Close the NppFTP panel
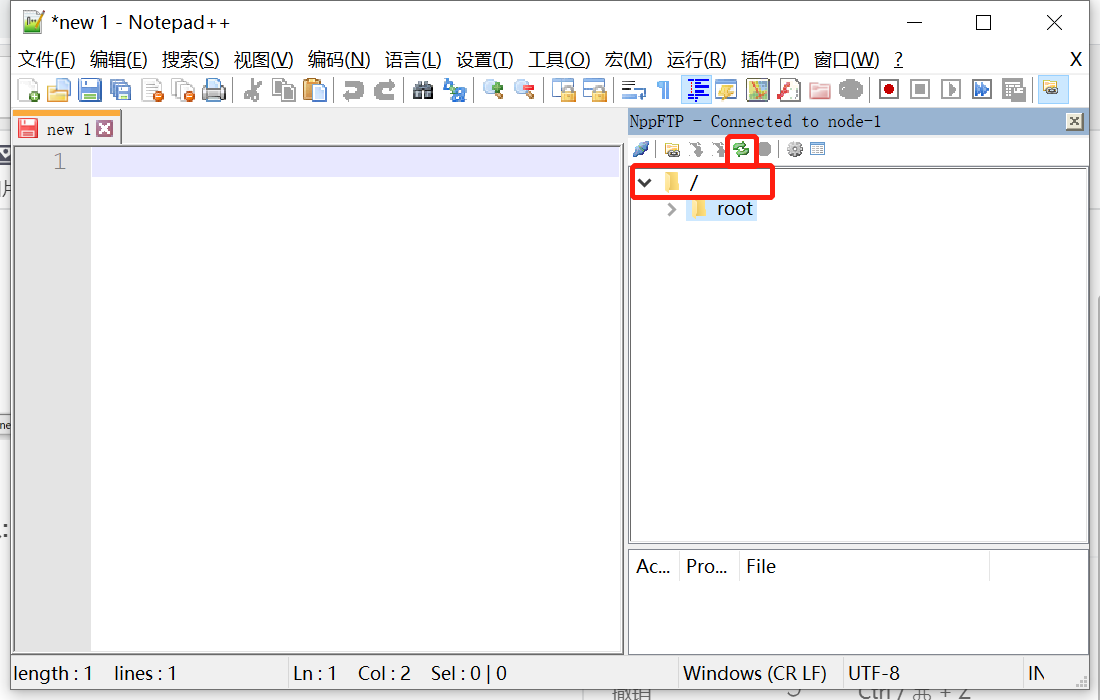The image size is (1100, 700). coord(1074,121)
